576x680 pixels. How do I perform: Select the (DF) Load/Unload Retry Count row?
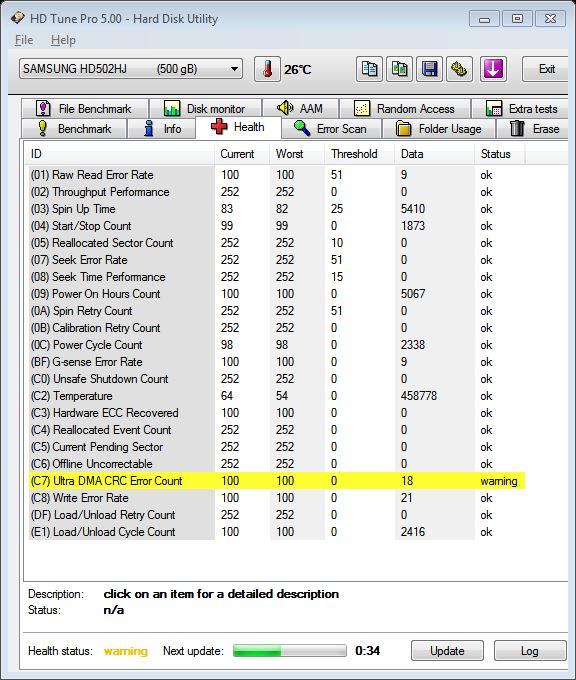point(277,515)
